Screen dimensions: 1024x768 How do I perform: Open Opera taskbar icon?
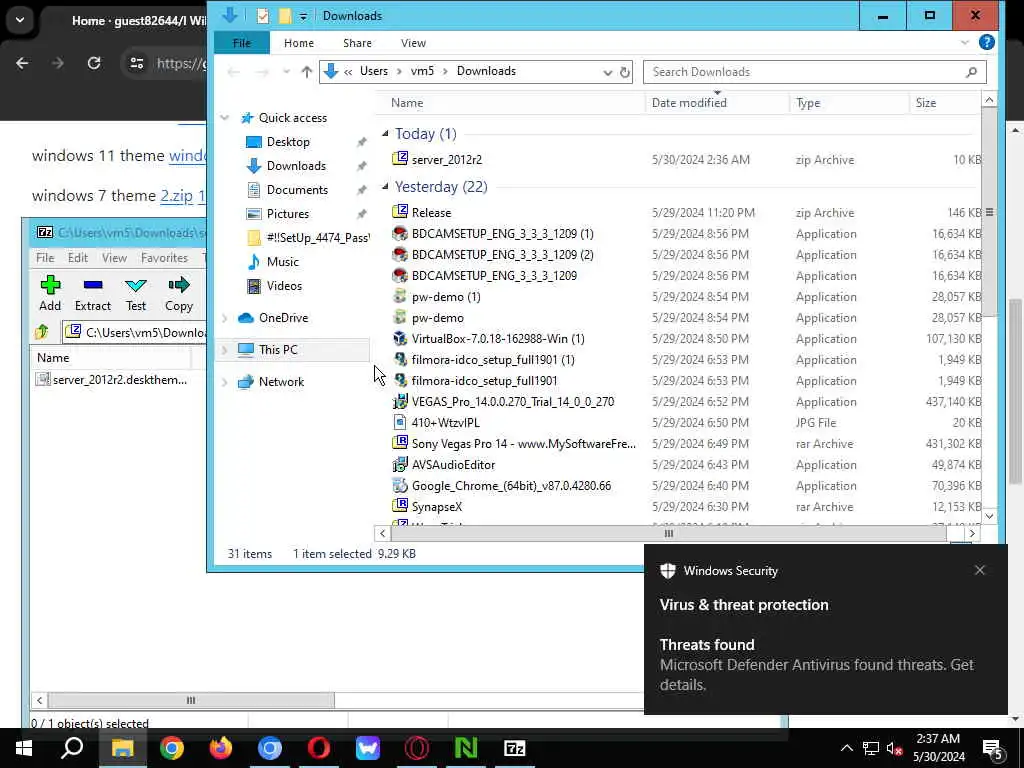pyautogui.click(x=319, y=748)
